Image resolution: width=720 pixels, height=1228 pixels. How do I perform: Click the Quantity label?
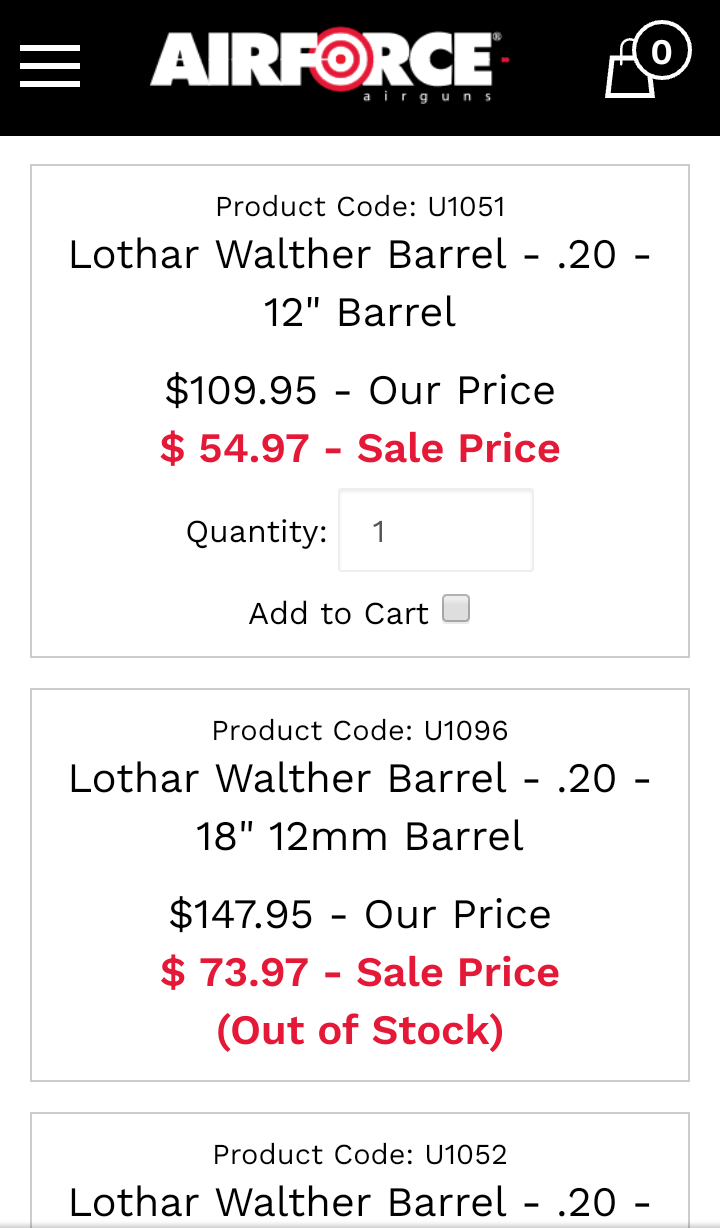click(x=257, y=532)
